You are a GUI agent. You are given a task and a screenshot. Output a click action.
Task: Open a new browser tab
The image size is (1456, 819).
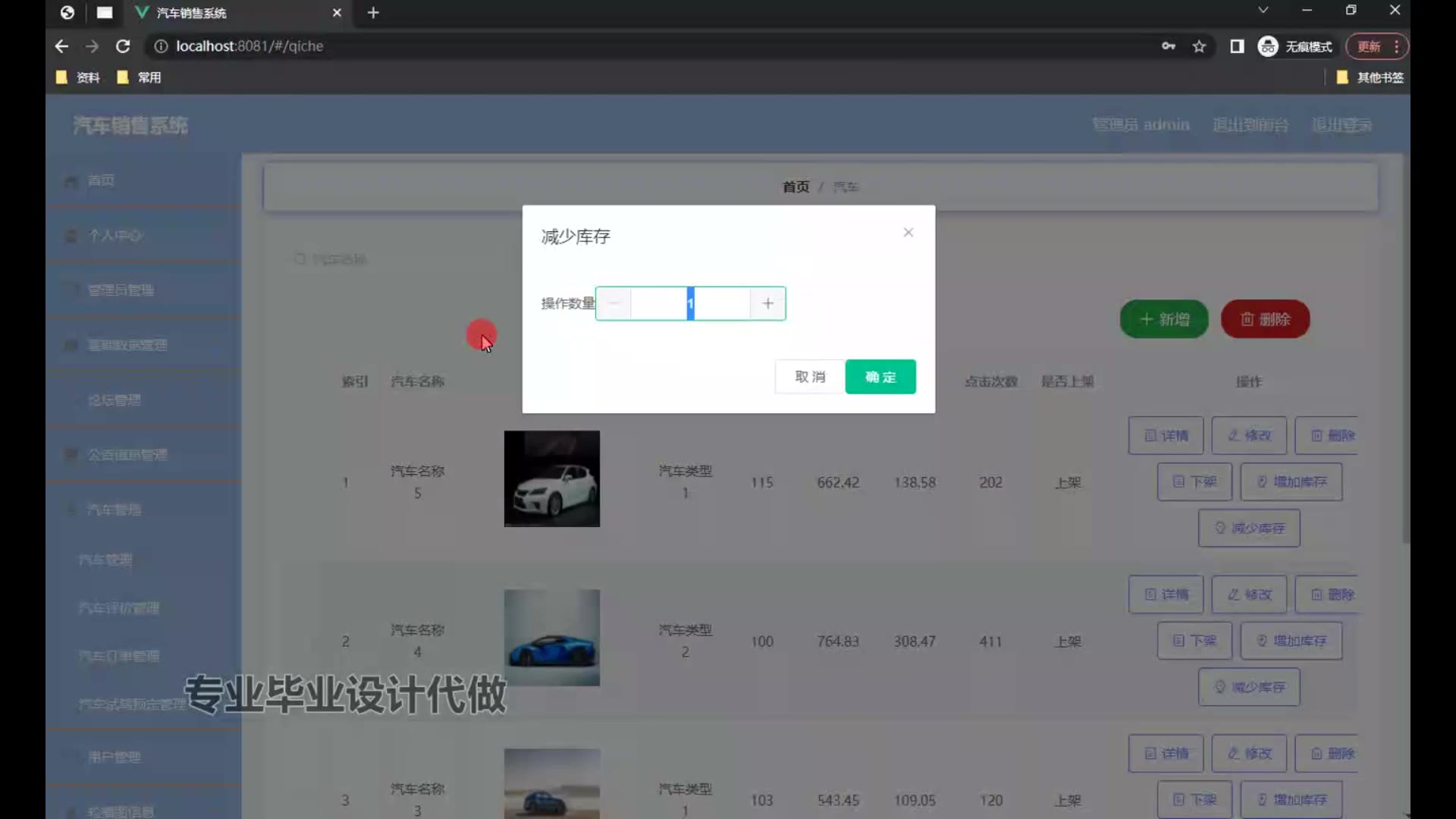pyautogui.click(x=373, y=13)
